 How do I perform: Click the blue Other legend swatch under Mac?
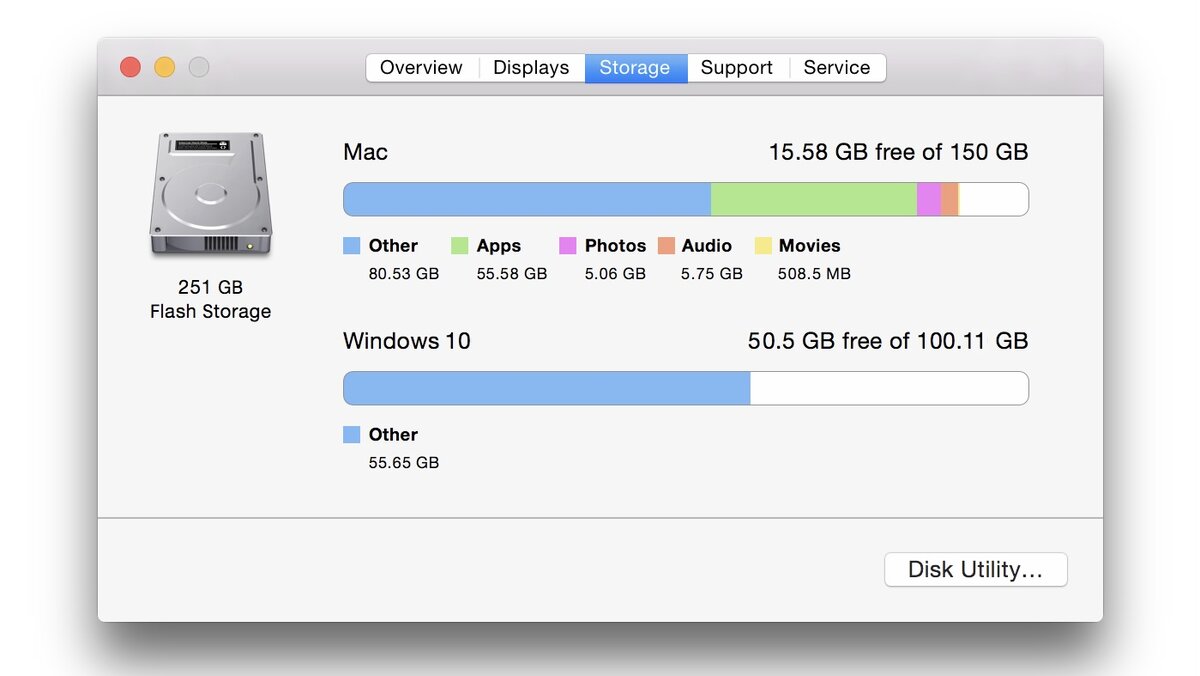point(351,245)
